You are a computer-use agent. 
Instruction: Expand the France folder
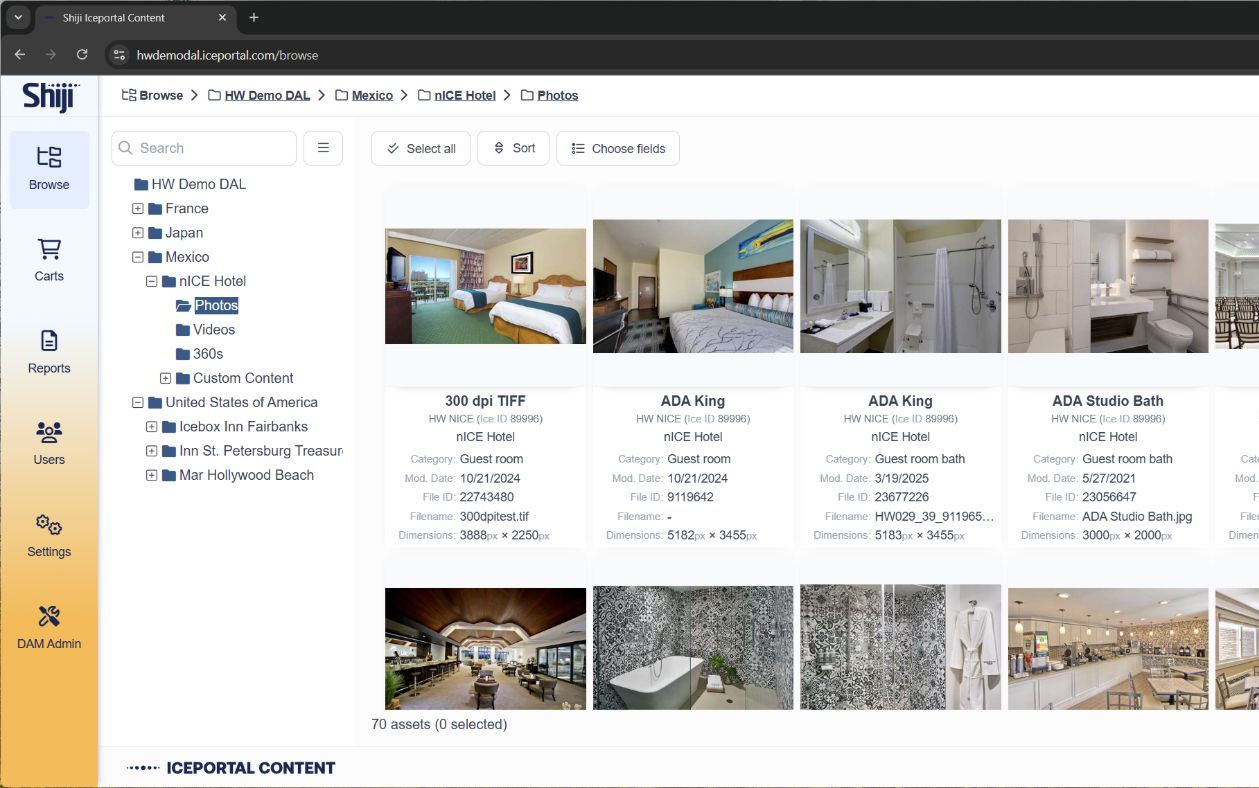point(138,209)
